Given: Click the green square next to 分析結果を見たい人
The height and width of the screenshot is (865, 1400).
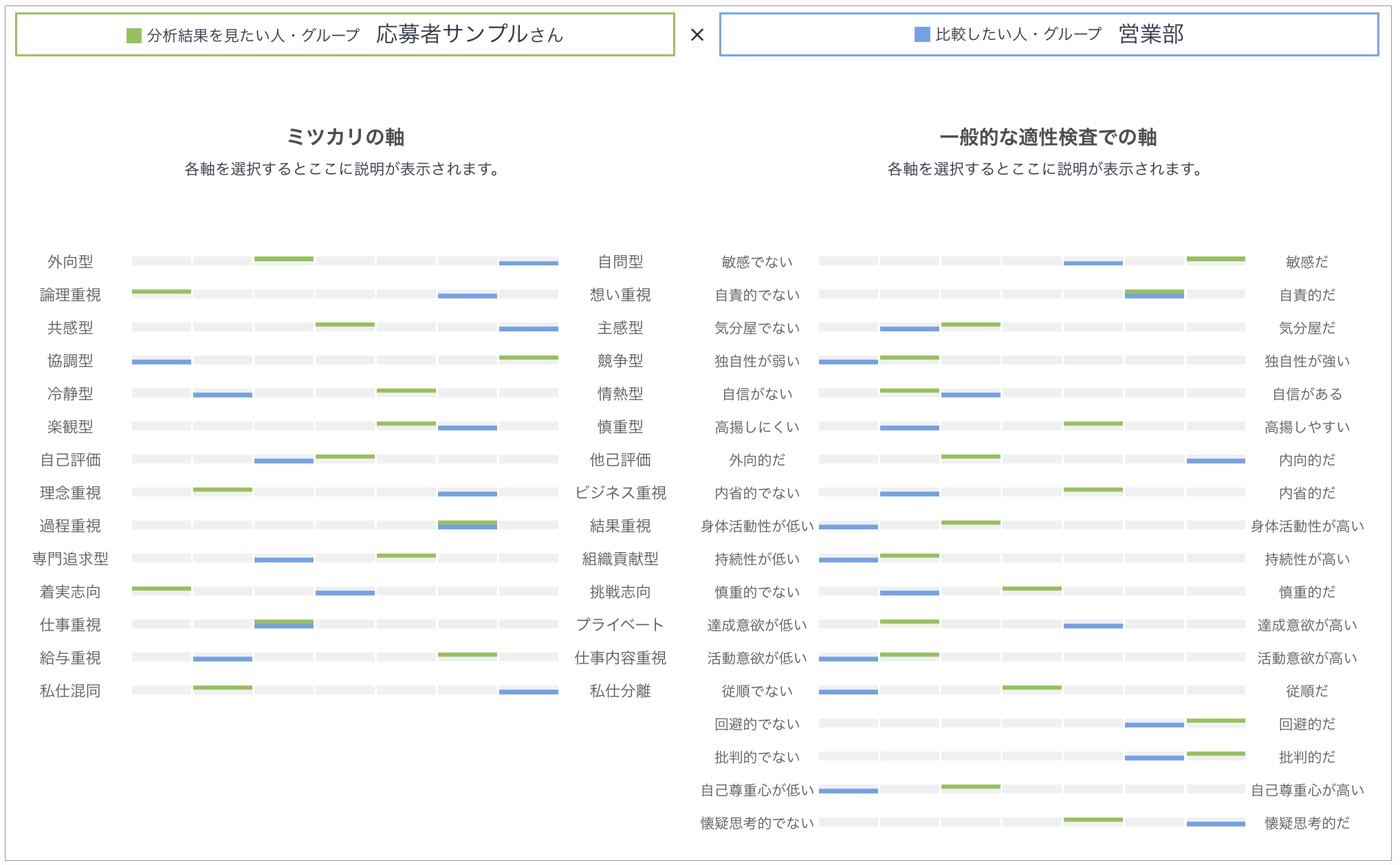Looking at the screenshot, I should [x=134, y=35].
